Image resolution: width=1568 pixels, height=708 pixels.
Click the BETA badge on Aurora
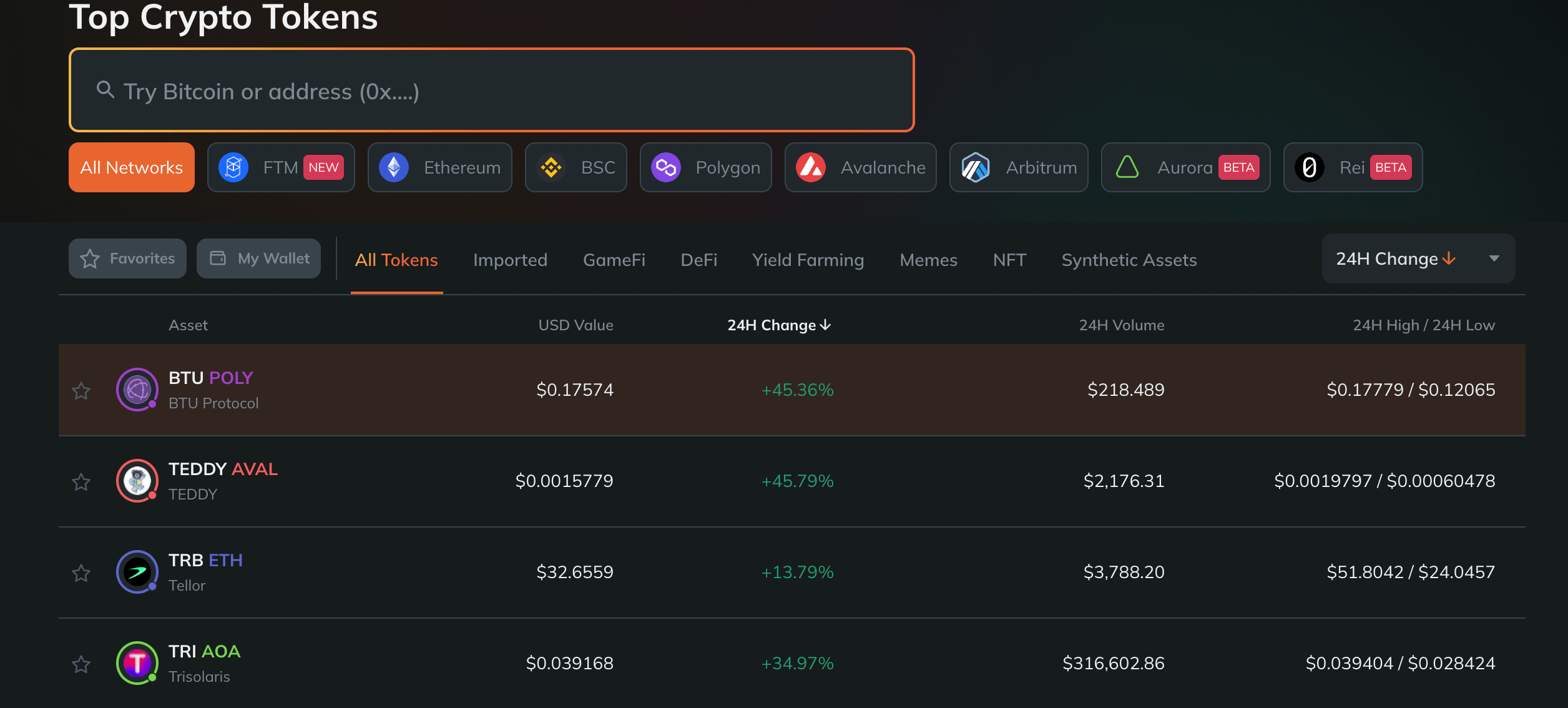pos(1238,167)
